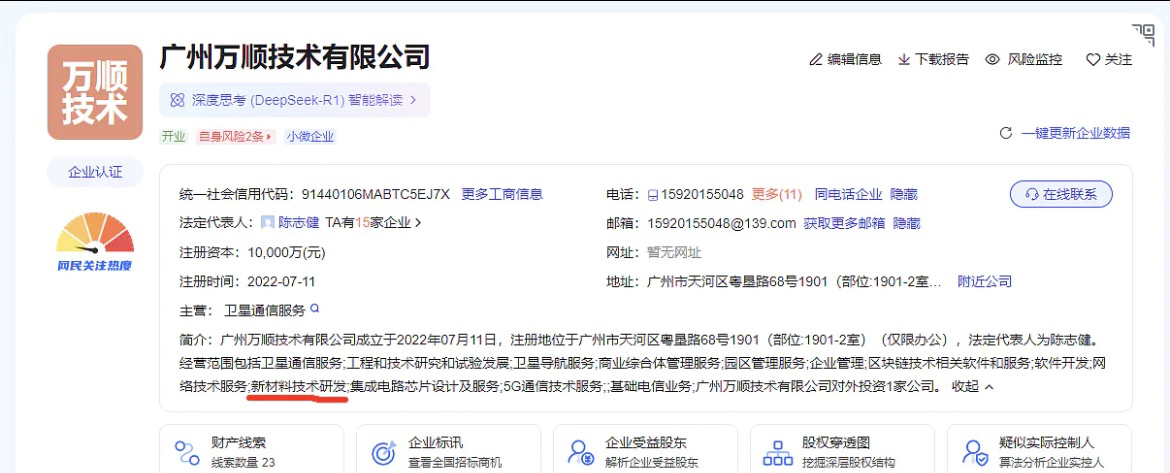Click the 万顺技术 company logo
Screen dimensions: 1170x473
95,92
